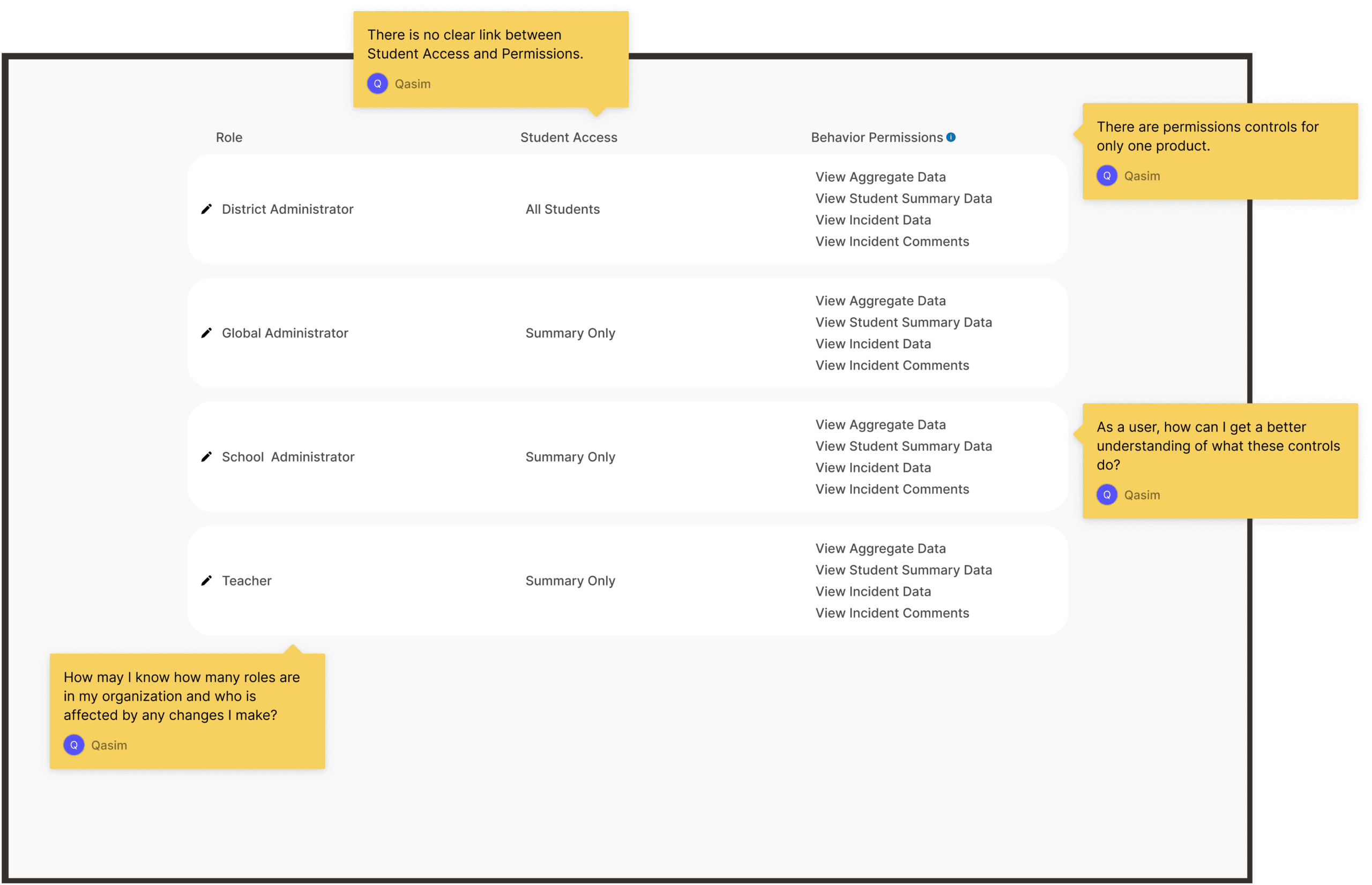The width and height of the screenshot is (1372, 885).
Task: Click Qasim's name on the roles question comment
Action: (109, 746)
